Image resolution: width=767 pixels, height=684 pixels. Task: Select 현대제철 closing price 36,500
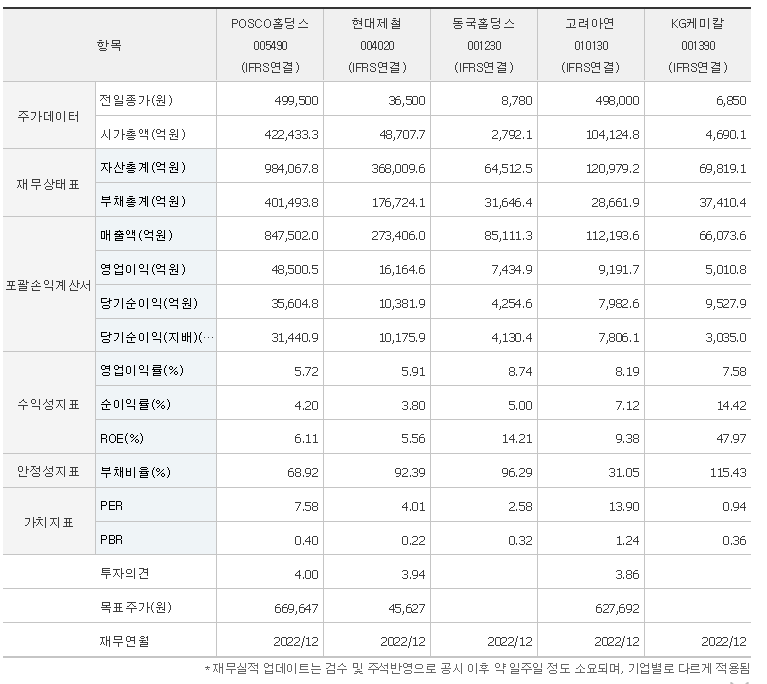(x=407, y=101)
